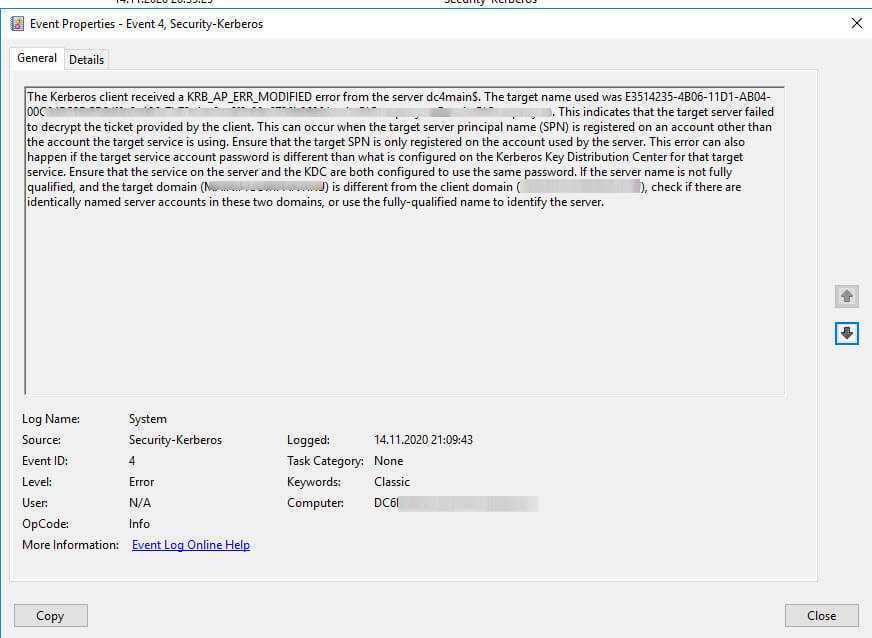The height and width of the screenshot is (638, 872).
Task: Select the OpCode value Info
Action: (x=139, y=524)
